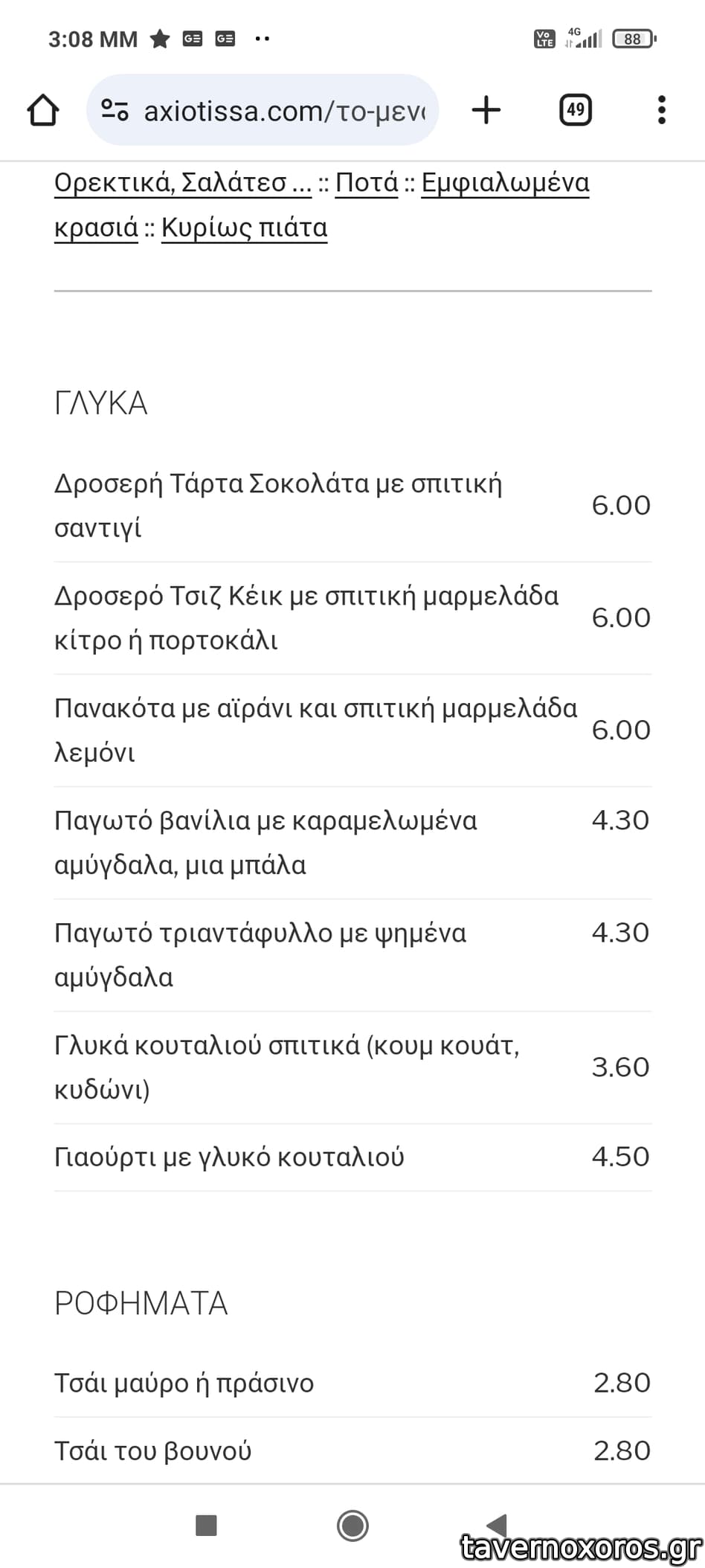
Task: Open the site info icon in address bar
Action: 115,111
